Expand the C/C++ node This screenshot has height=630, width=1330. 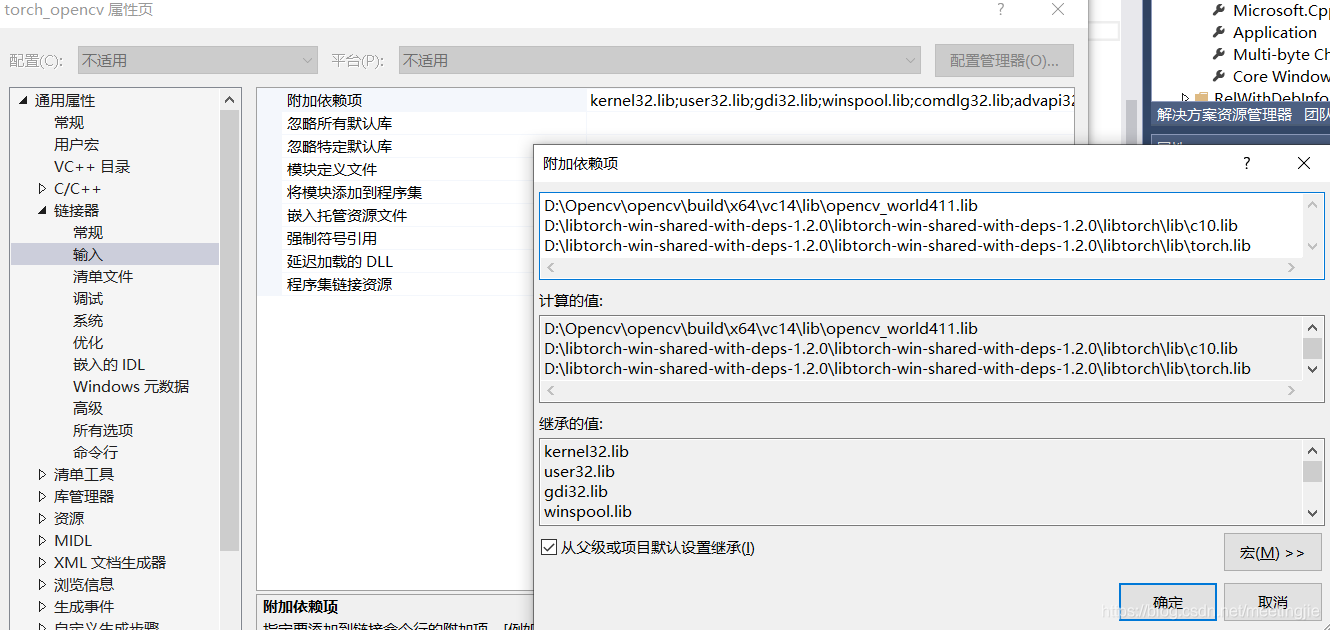42,188
